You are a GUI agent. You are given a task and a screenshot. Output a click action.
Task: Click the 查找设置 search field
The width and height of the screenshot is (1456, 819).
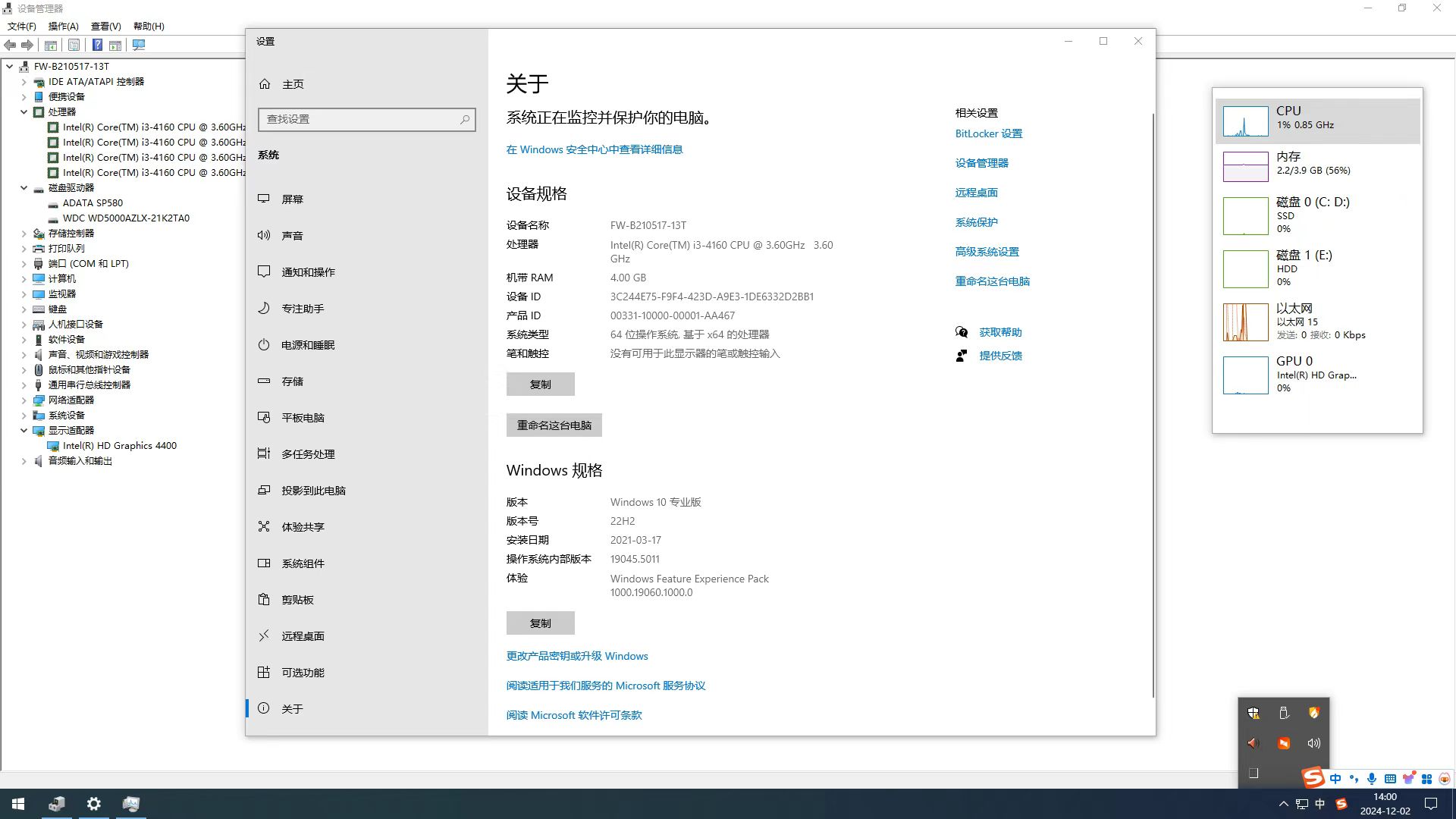367,119
